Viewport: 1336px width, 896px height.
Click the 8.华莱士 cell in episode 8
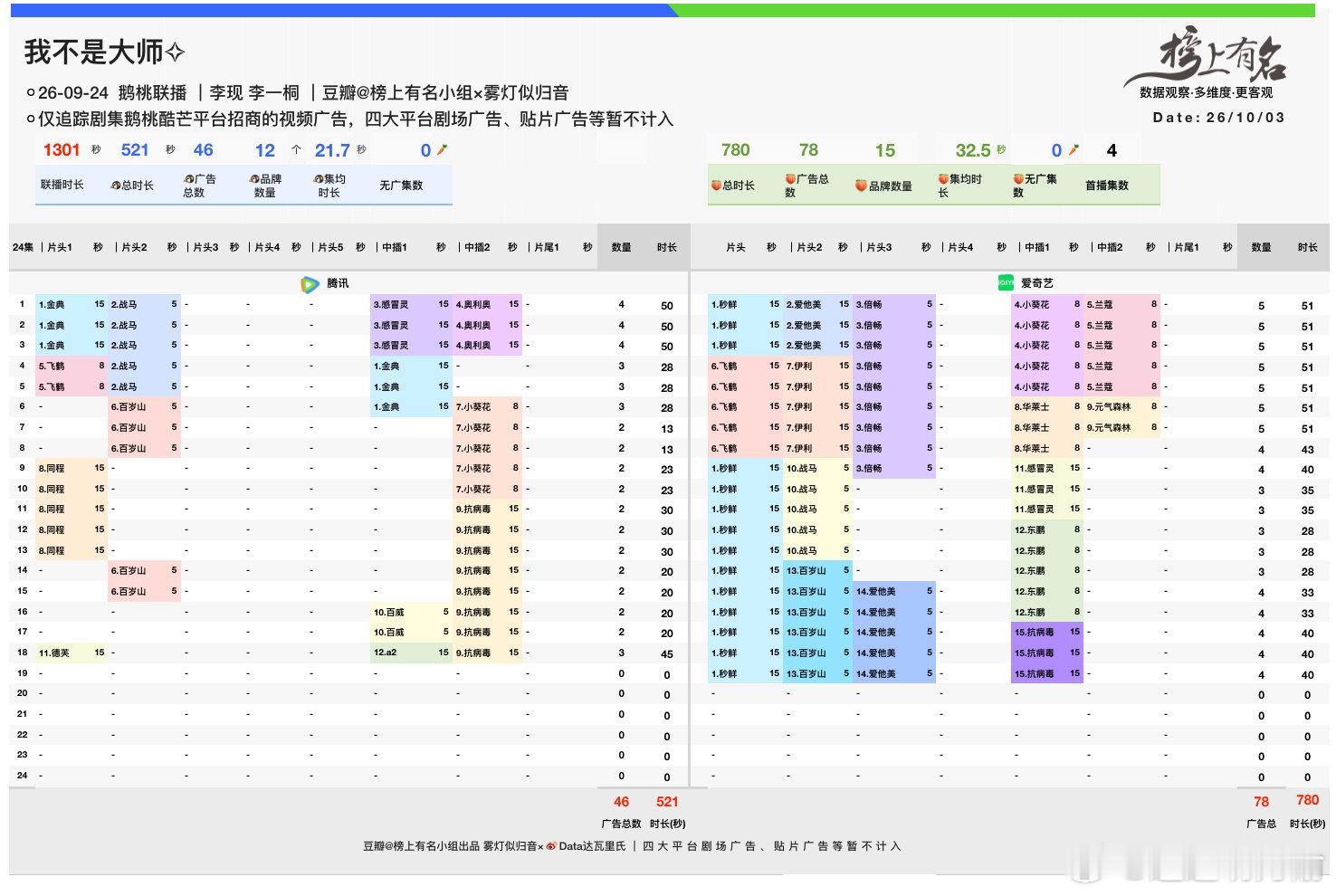pos(1047,448)
